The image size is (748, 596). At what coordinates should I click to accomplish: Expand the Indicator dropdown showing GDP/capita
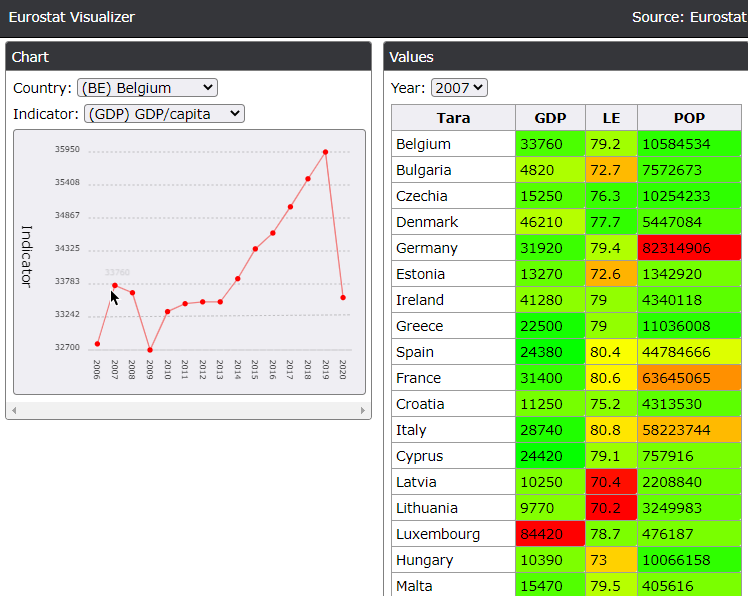(x=164, y=114)
